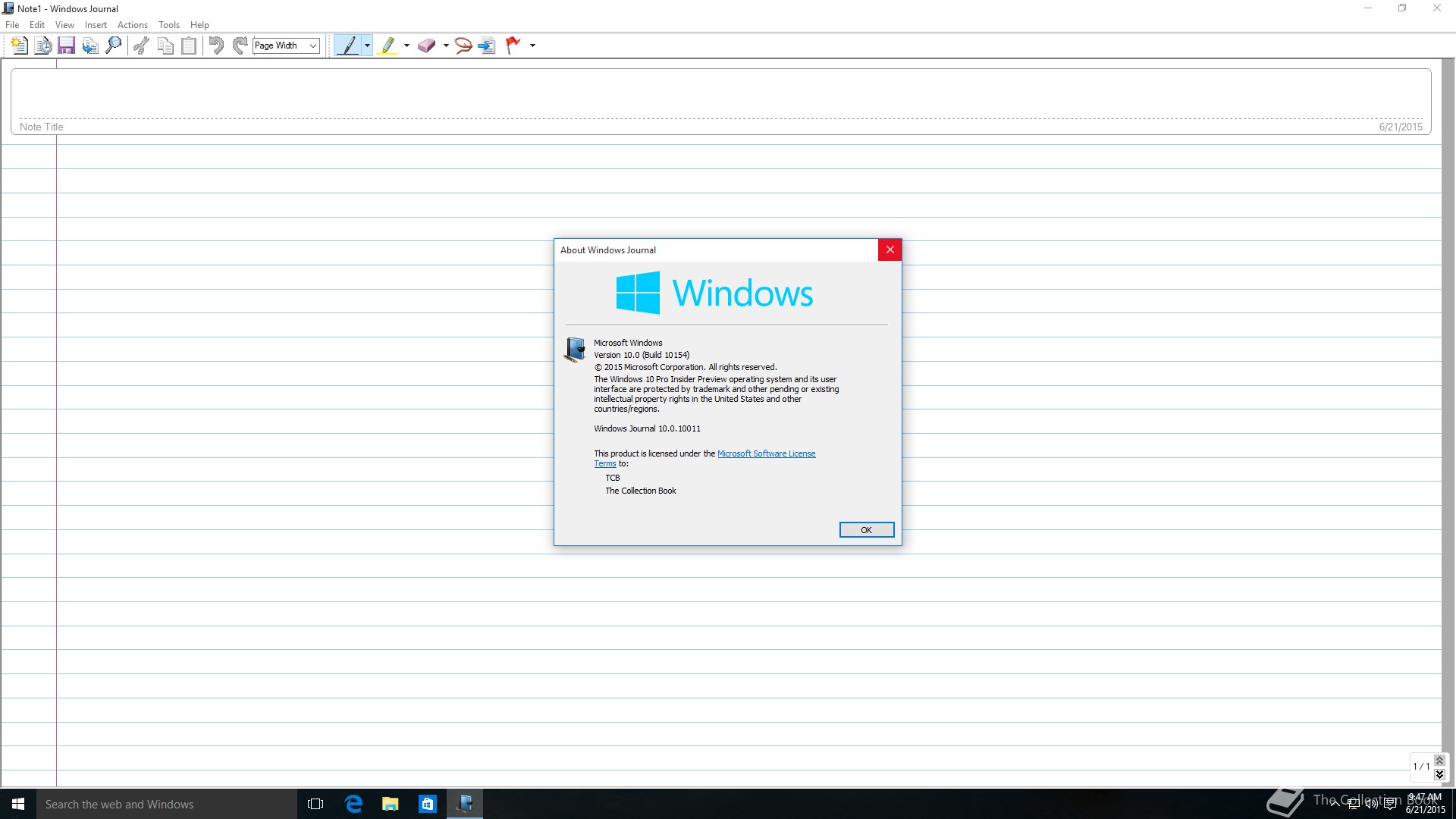Image resolution: width=1456 pixels, height=819 pixels.
Task: Click the Insert/Remove Space tool
Action: [x=487, y=45]
